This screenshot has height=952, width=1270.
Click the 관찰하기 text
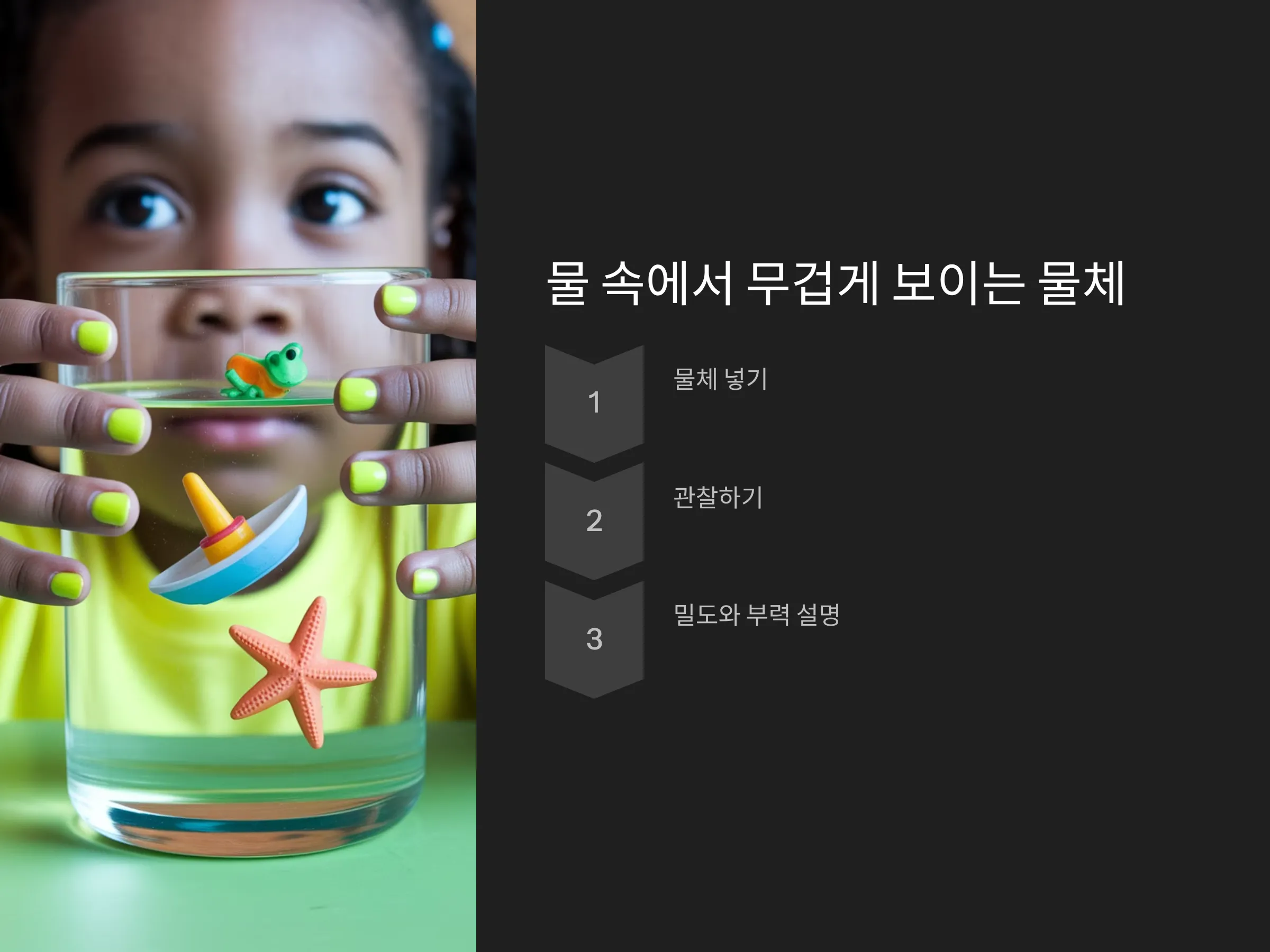(718, 497)
